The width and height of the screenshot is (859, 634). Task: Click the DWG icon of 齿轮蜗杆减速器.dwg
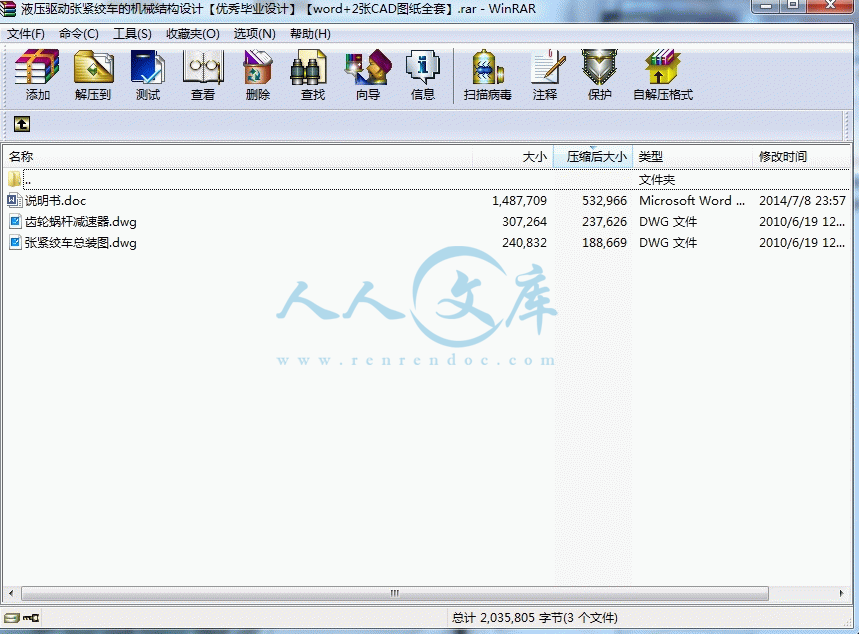15,221
